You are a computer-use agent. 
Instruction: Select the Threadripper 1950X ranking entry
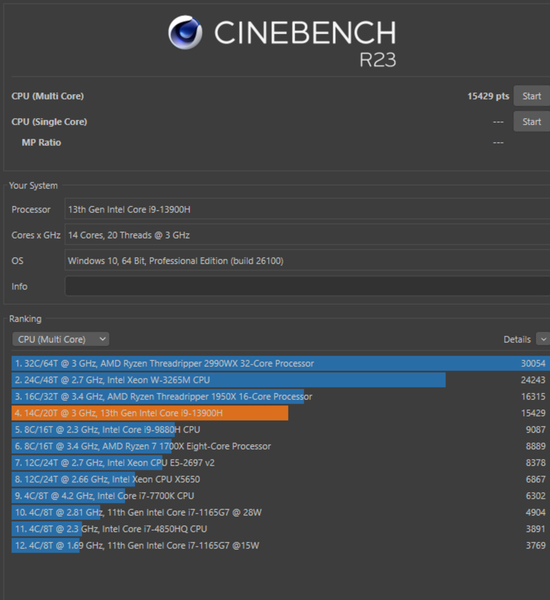[281, 396]
